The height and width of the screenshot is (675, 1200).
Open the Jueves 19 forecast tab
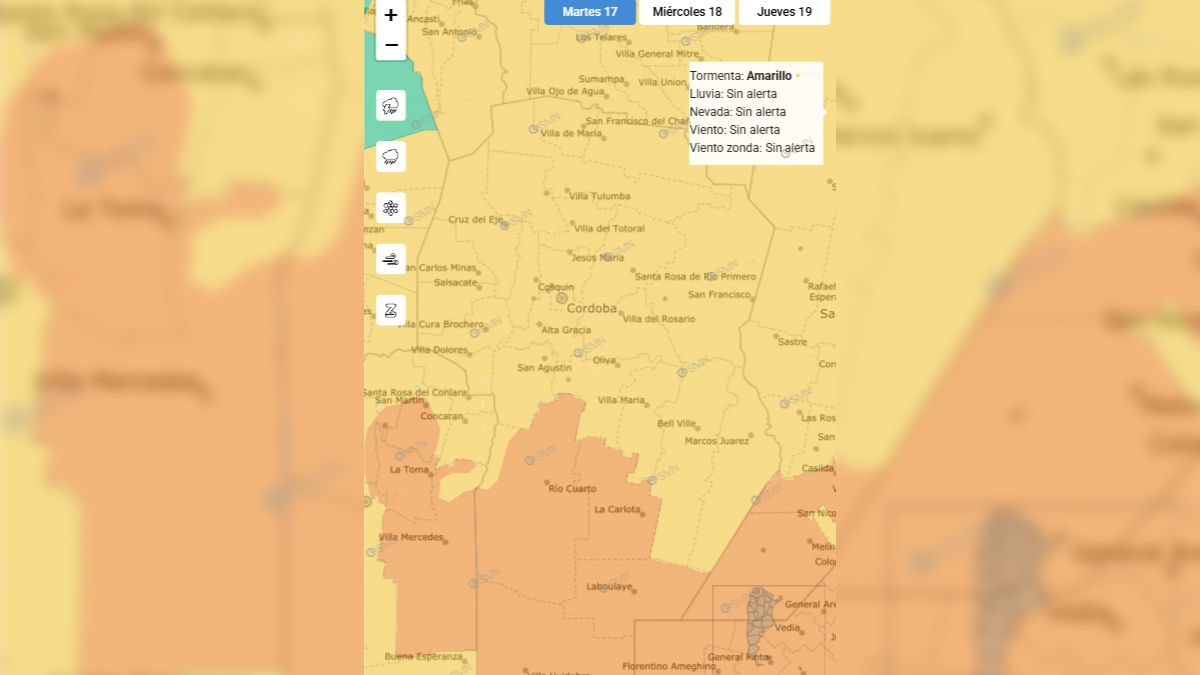pos(784,12)
